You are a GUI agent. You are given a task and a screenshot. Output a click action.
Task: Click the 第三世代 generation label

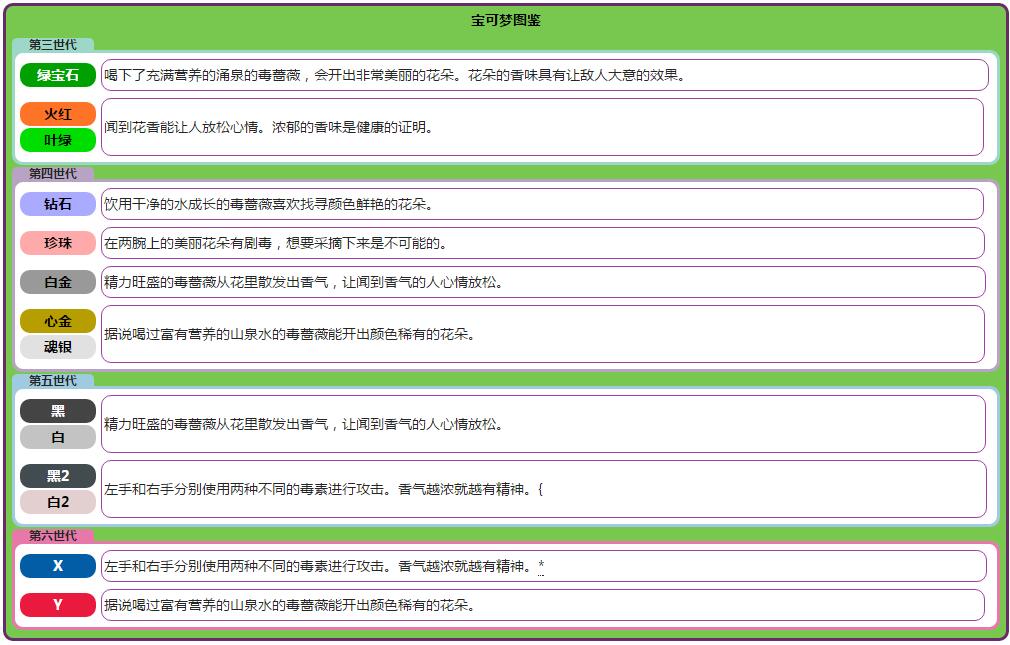coord(53,44)
